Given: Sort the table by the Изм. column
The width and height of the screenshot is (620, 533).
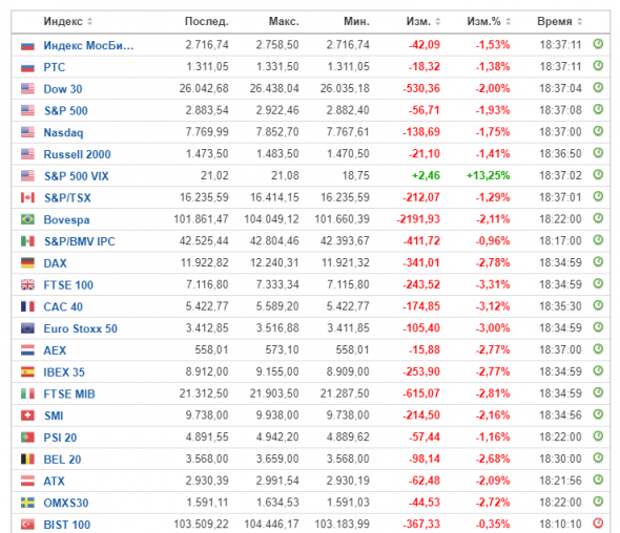Looking at the screenshot, I should (x=423, y=21).
